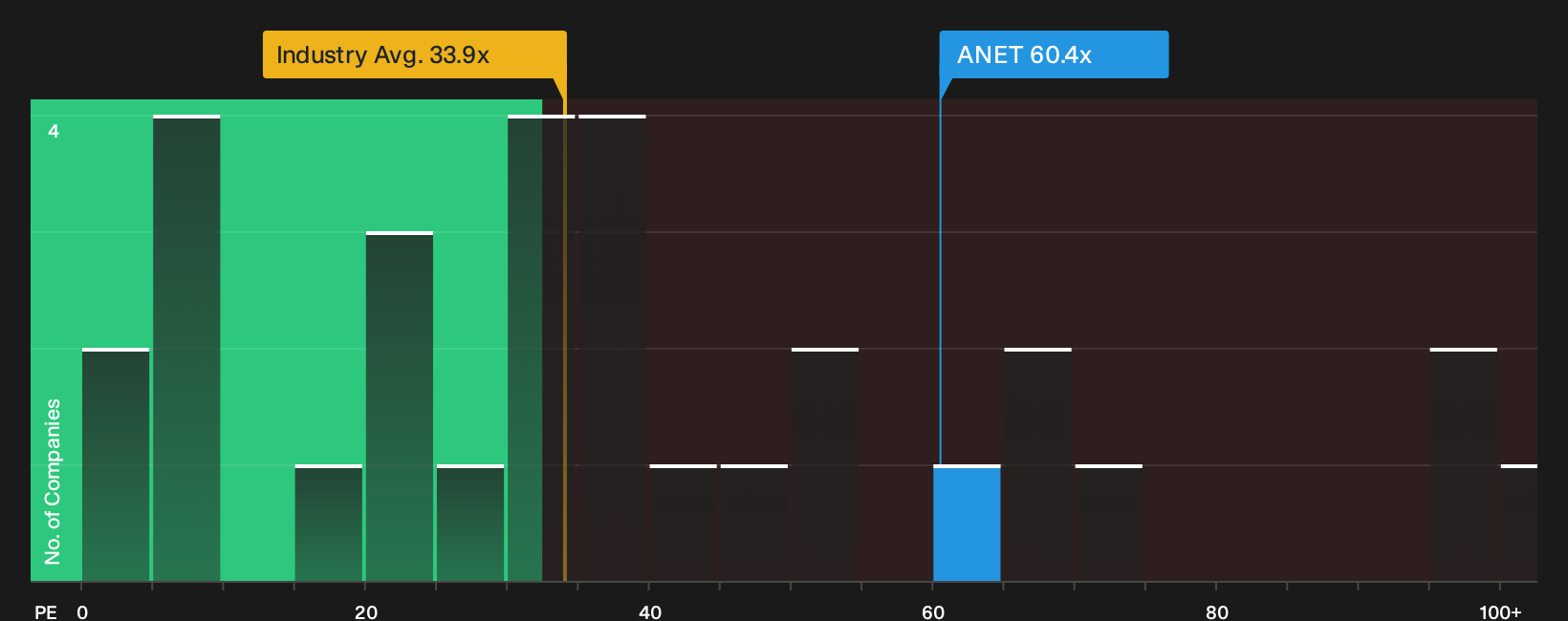Click the histogram bar at PE 40-45
The width and height of the screenshot is (1568, 621).
(683, 524)
